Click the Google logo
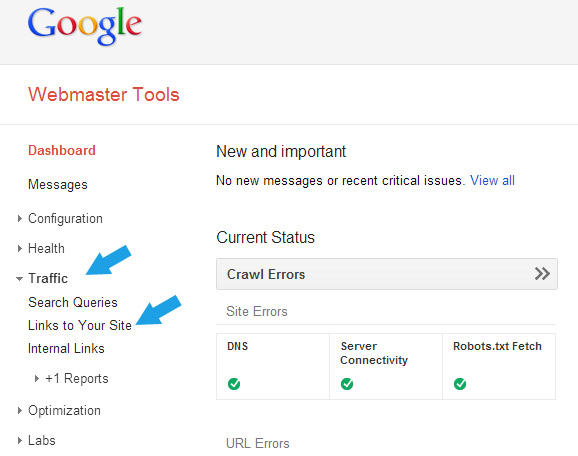The width and height of the screenshot is (578, 456). click(x=85, y=26)
